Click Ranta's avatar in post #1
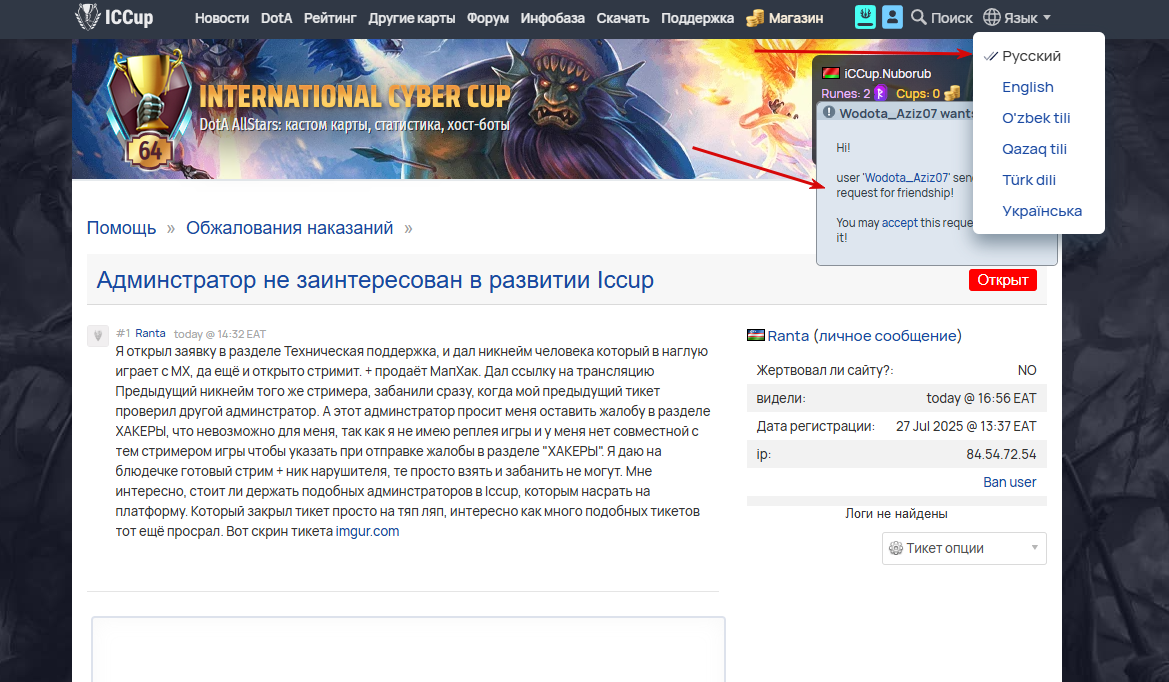The height and width of the screenshot is (682, 1169). (98, 335)
